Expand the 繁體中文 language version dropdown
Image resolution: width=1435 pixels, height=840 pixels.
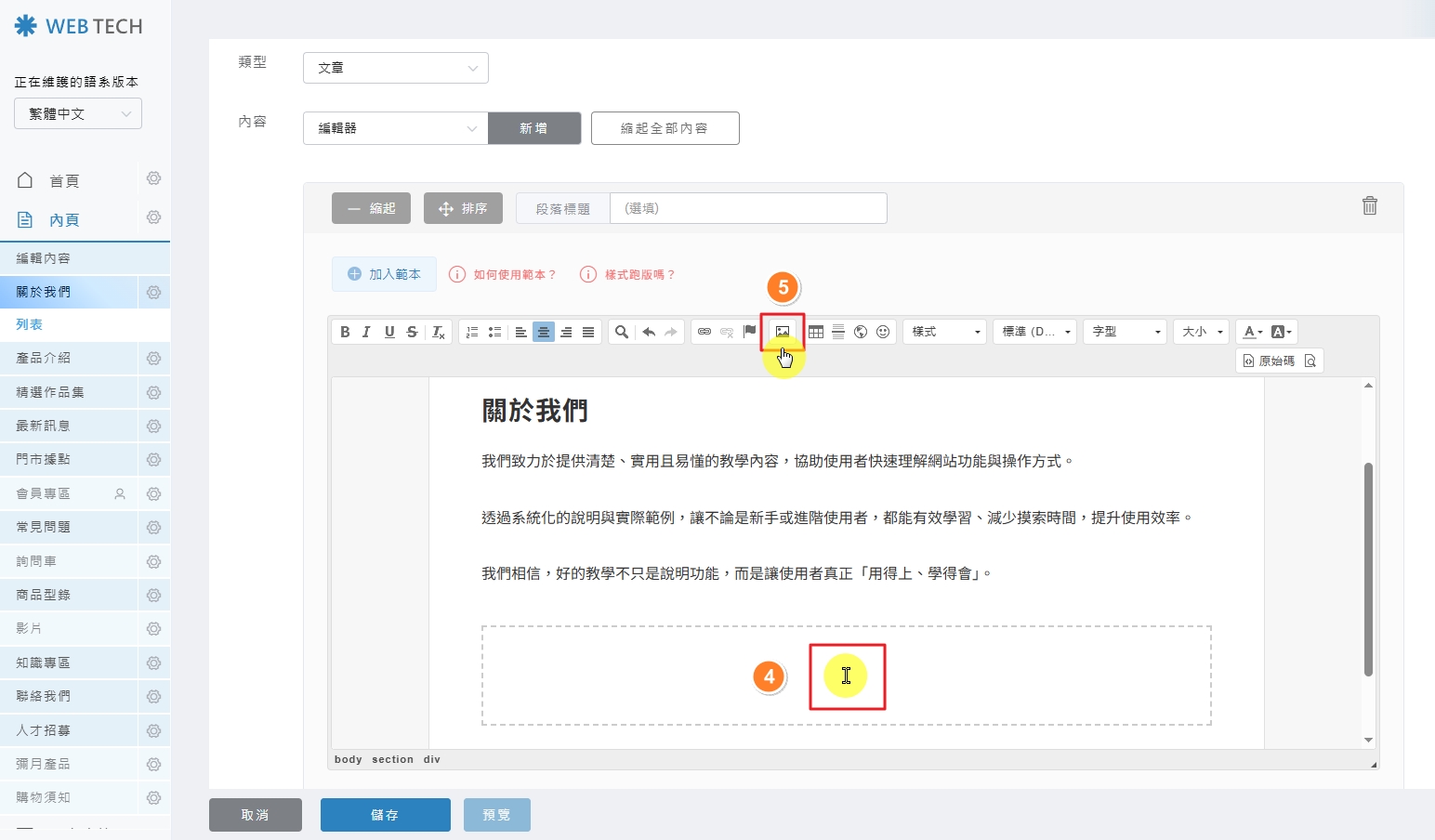[x=78, y=114]
